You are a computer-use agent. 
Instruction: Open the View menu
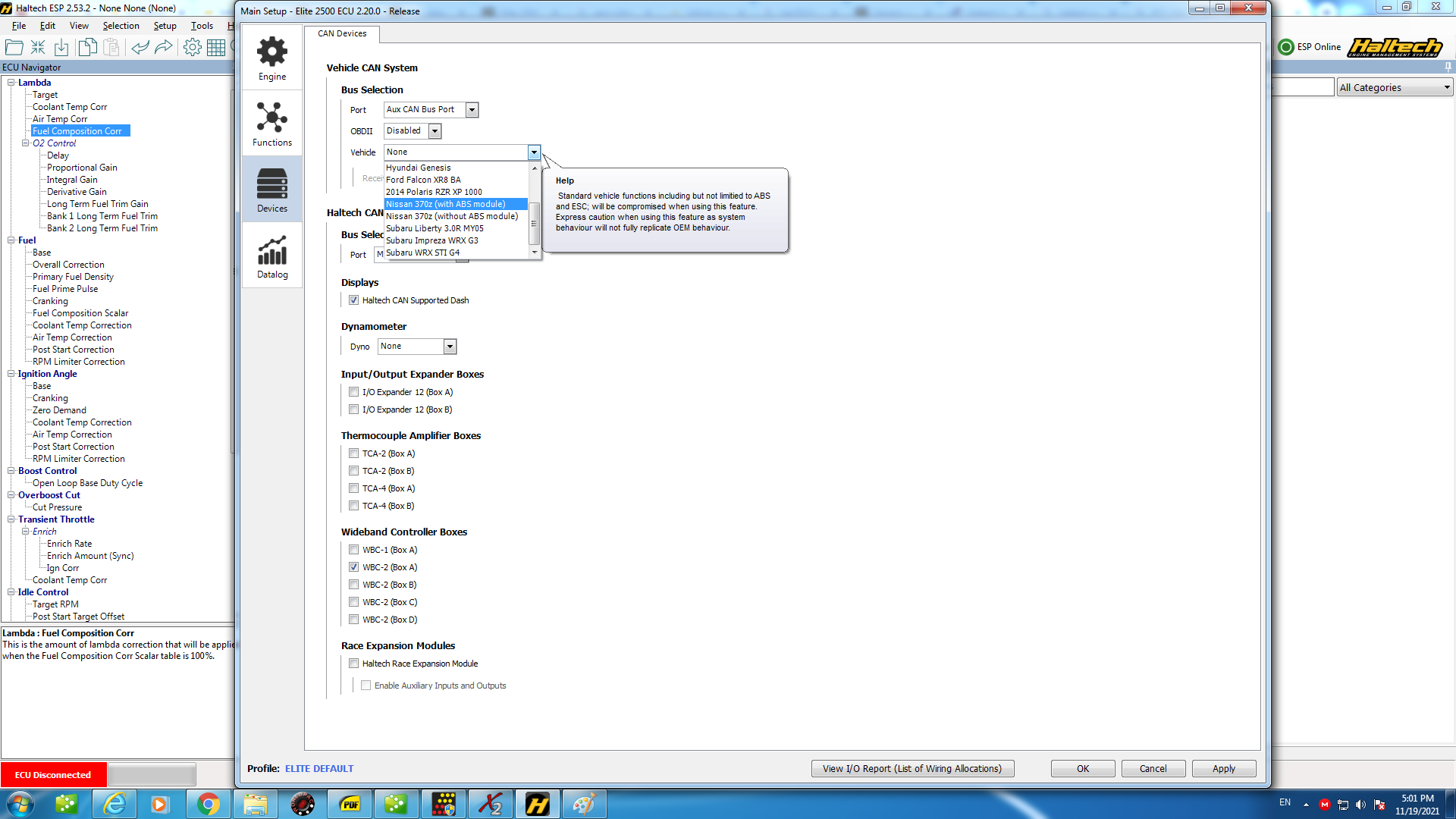(79, 26)
